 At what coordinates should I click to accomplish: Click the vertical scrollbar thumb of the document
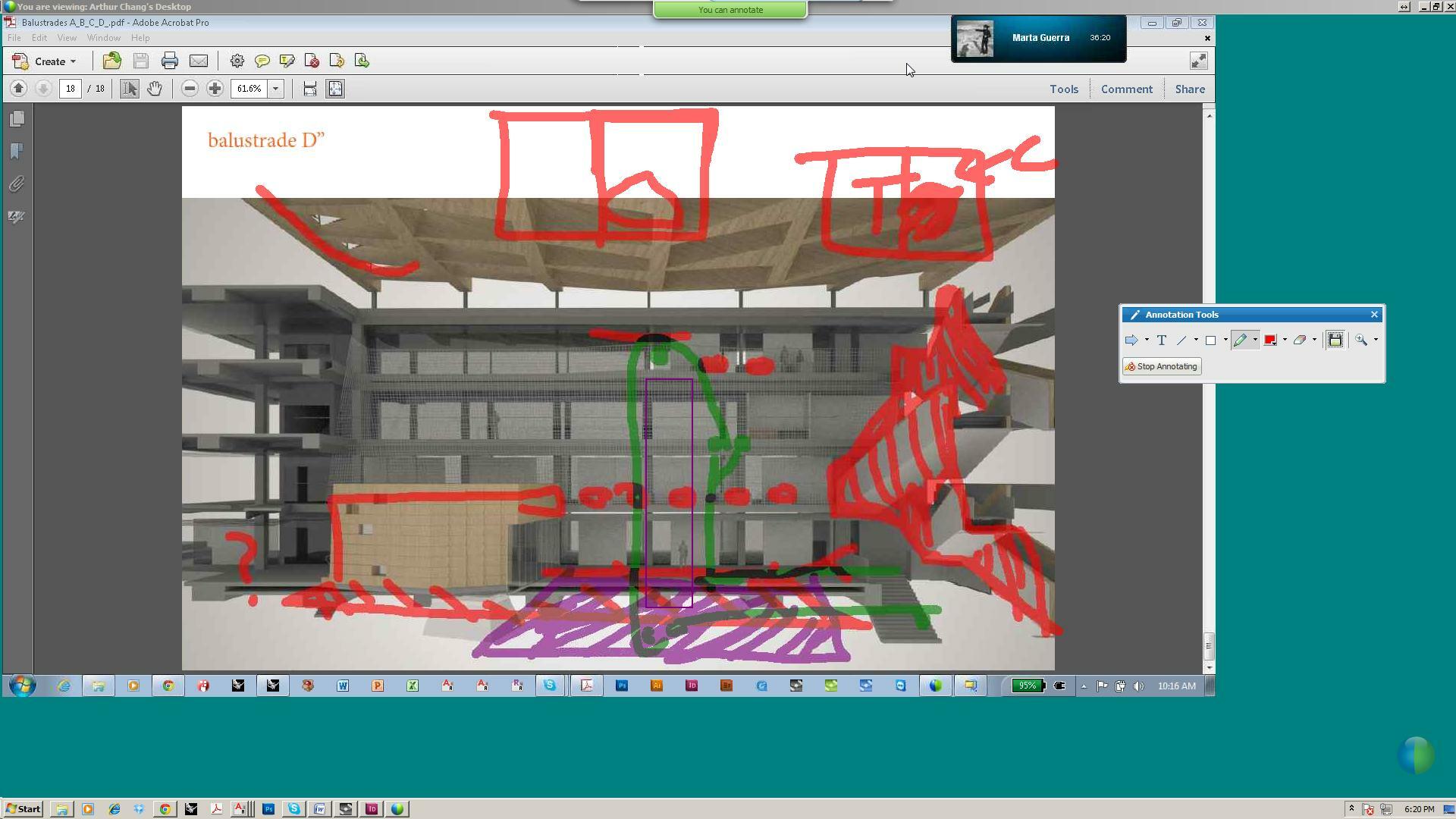1209,646
